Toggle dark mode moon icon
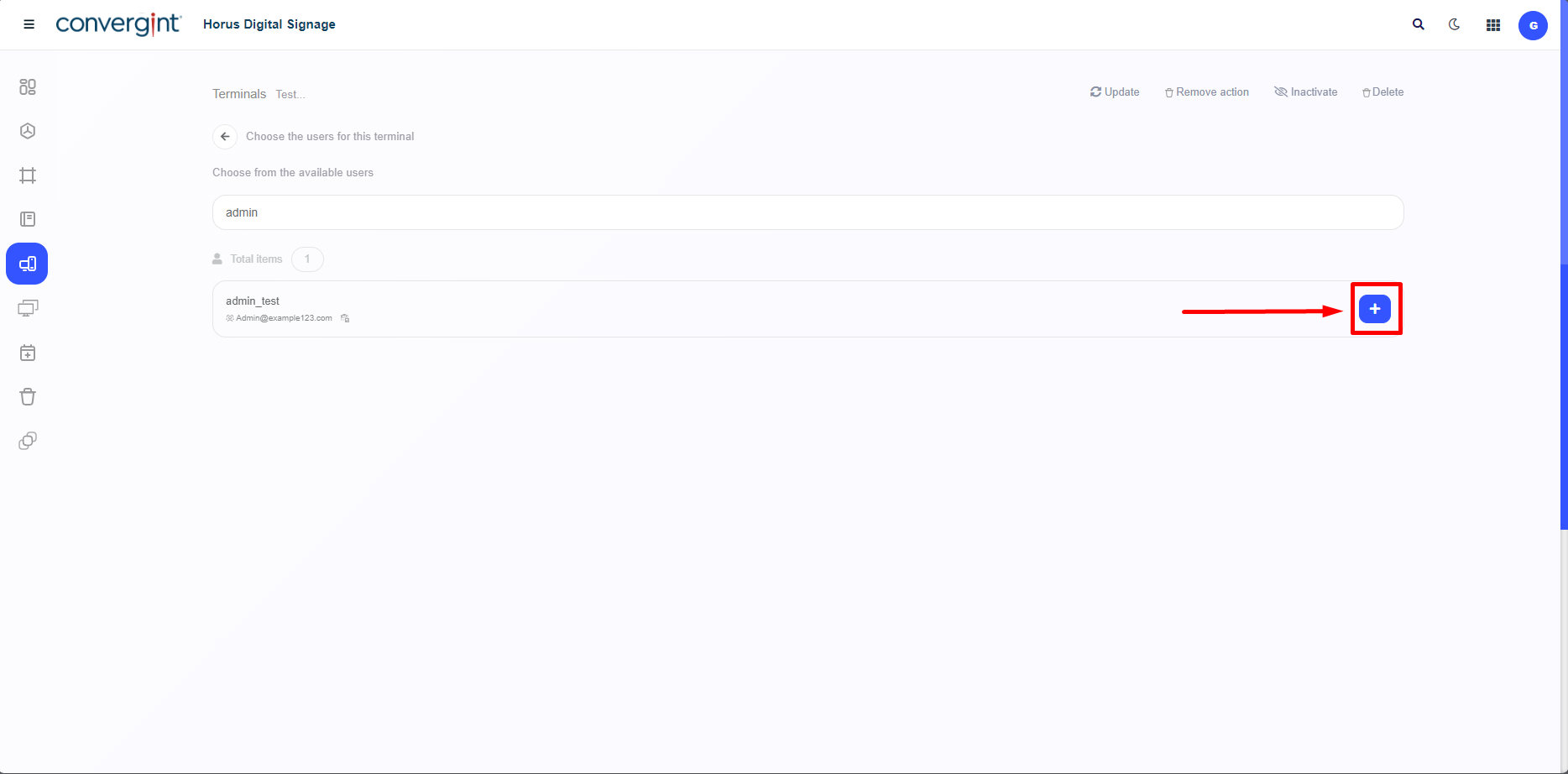Viewport: 1568px width, 774px height. (1455, 24)
